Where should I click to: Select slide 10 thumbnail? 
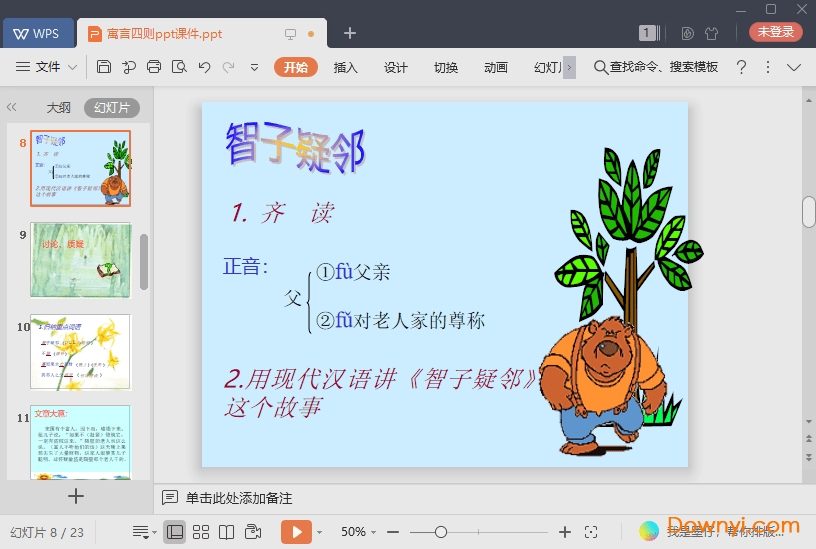click(80, 351)
